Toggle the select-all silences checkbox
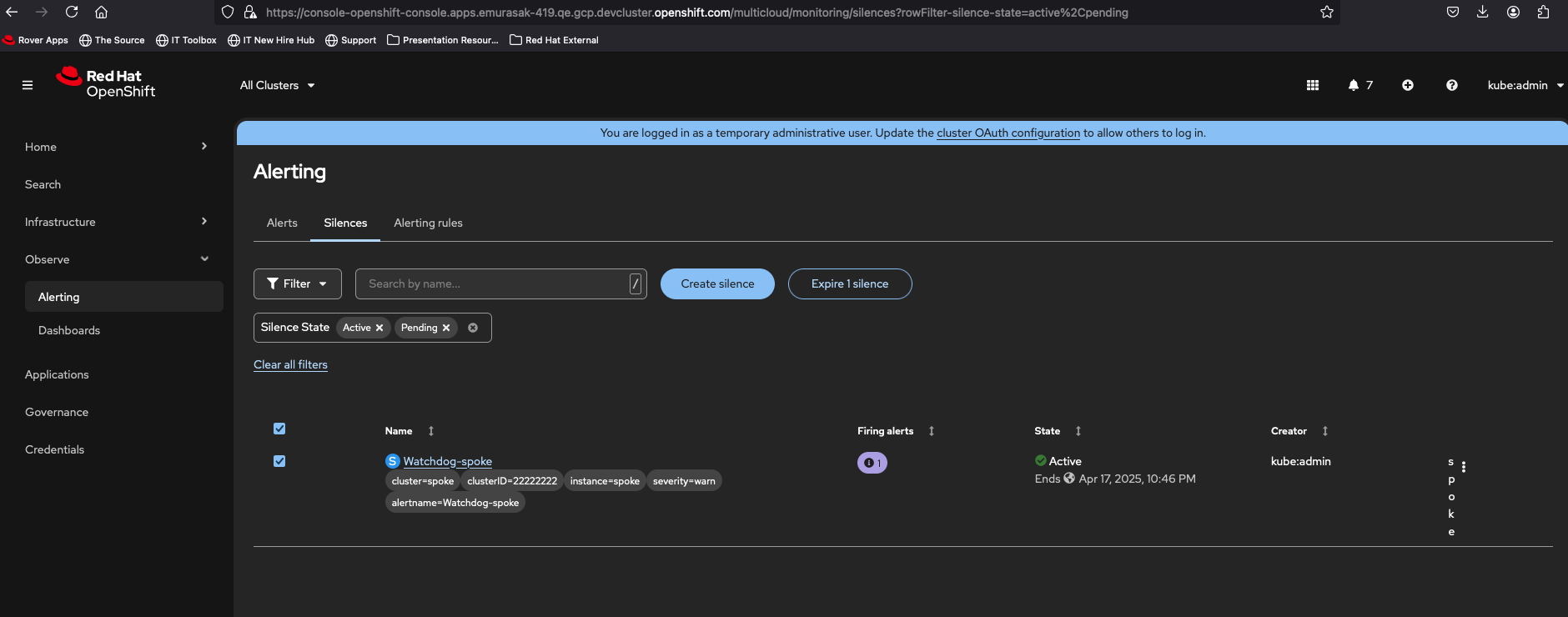 279,429
